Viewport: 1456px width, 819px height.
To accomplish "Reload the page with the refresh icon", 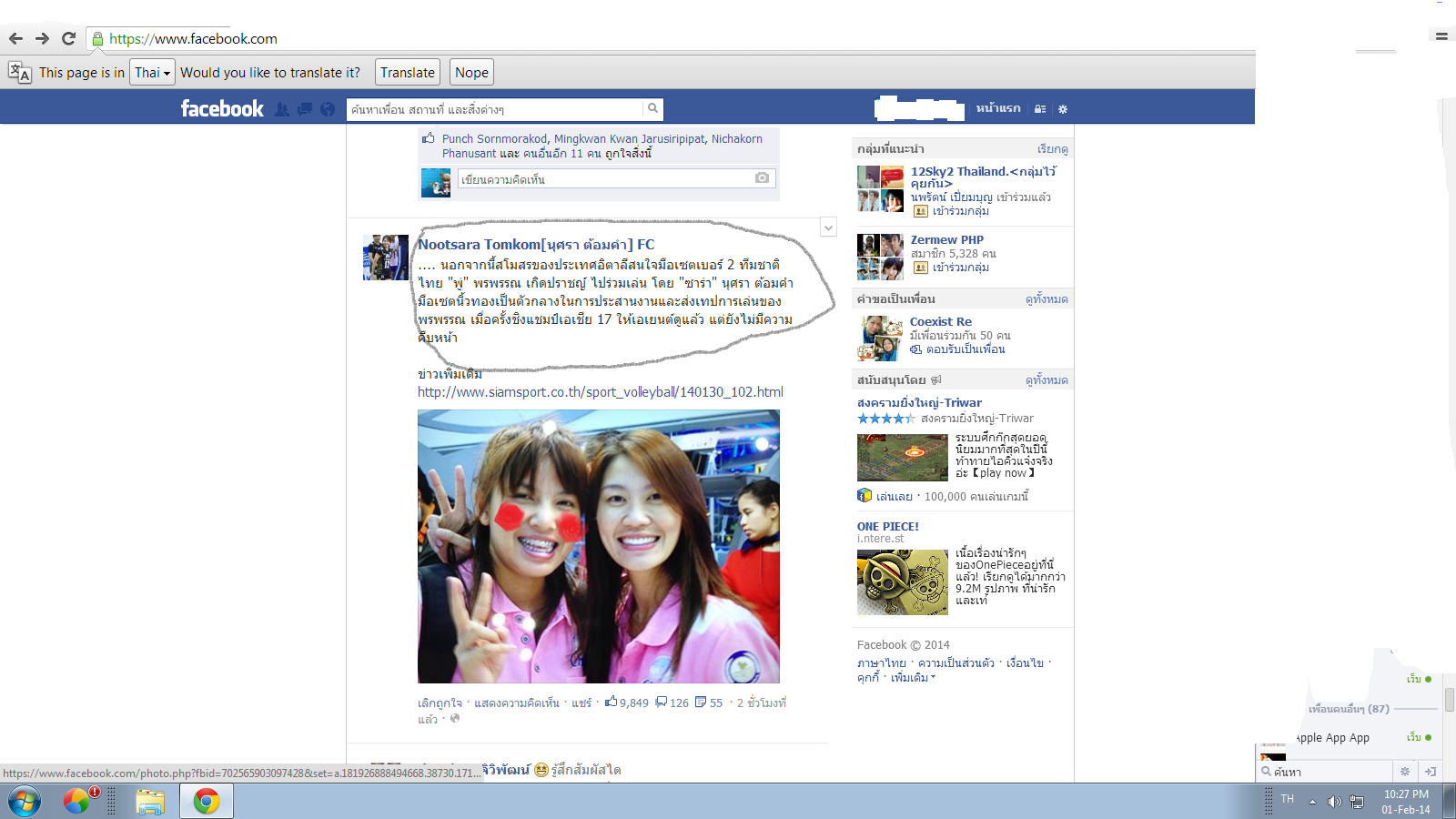I will pyautogui.click(x=68, y=38).
